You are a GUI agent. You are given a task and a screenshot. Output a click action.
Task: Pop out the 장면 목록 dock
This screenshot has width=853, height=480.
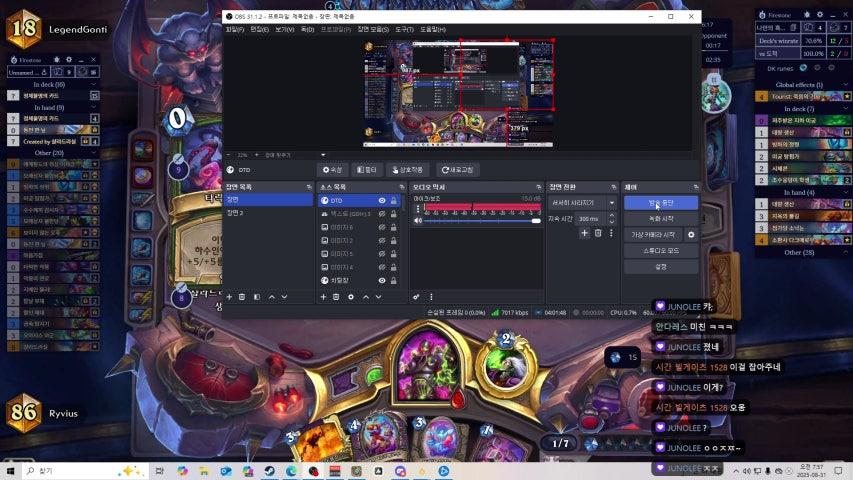click(309, 187)
